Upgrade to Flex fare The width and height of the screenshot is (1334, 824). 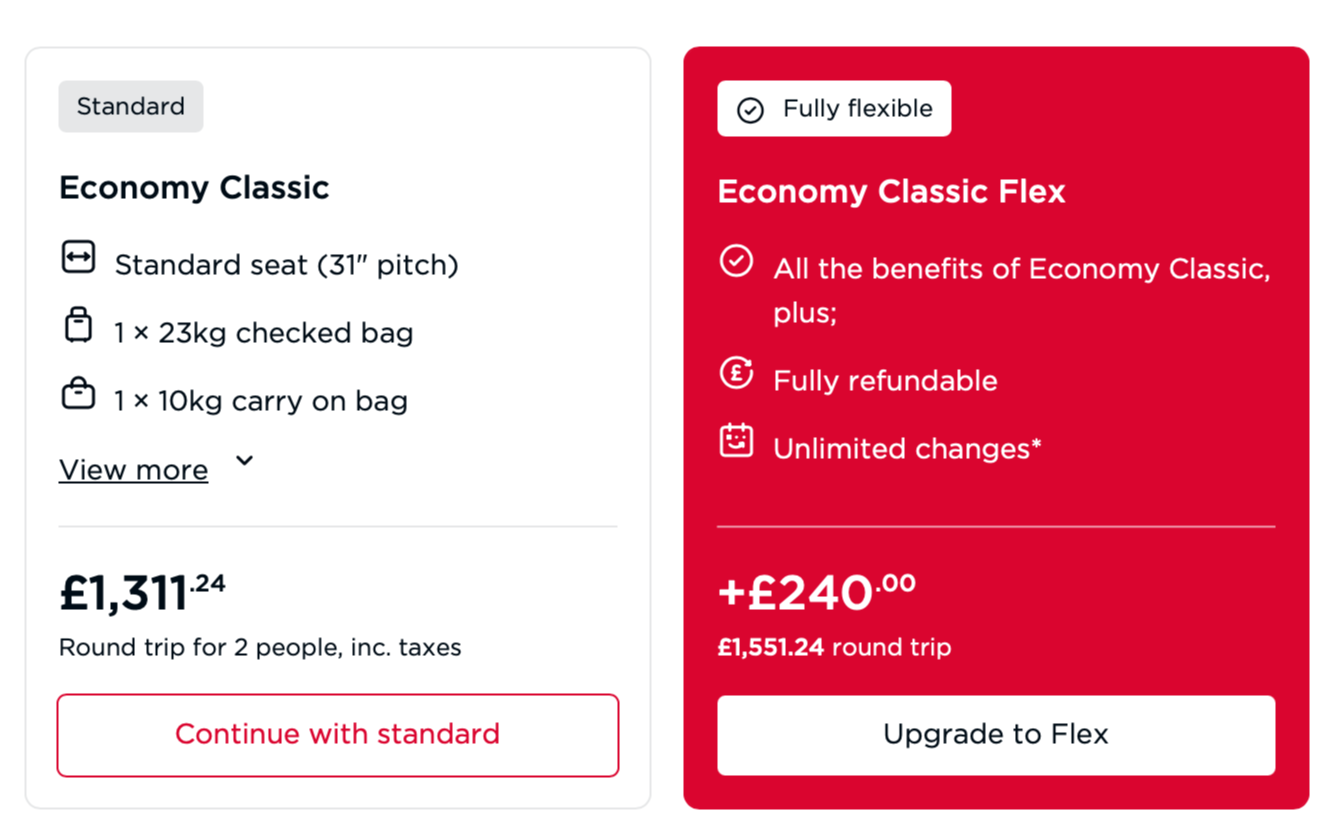click(996, 735)
